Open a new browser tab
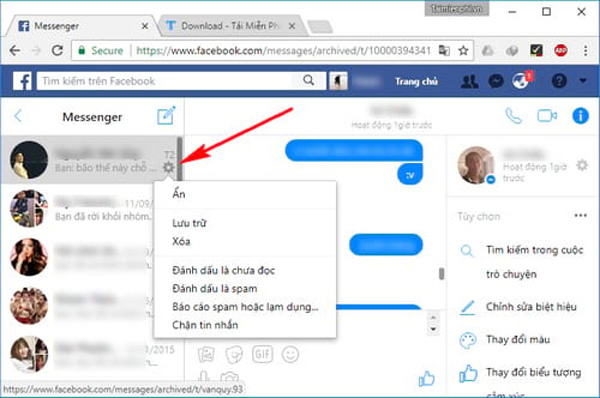Screen dimensions: 600x398 click(x=320, y=26)
